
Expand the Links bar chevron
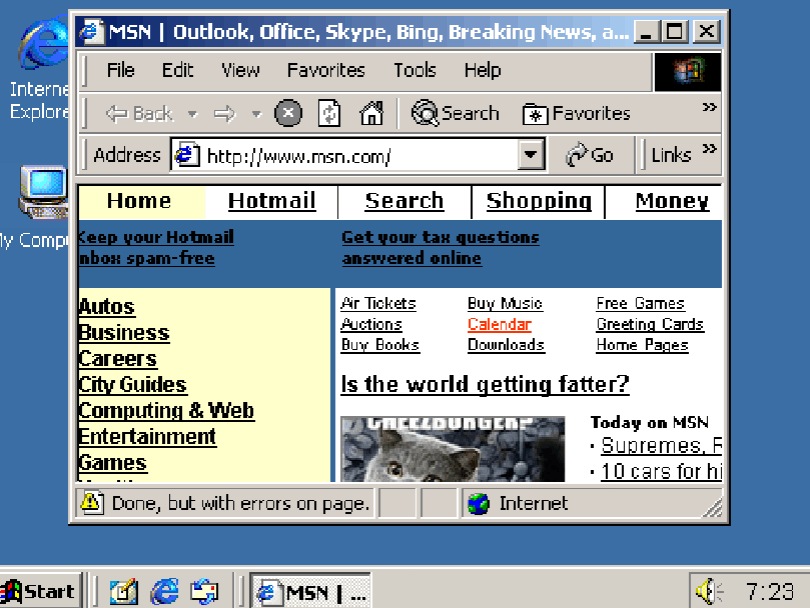click(x=710, y=149)
